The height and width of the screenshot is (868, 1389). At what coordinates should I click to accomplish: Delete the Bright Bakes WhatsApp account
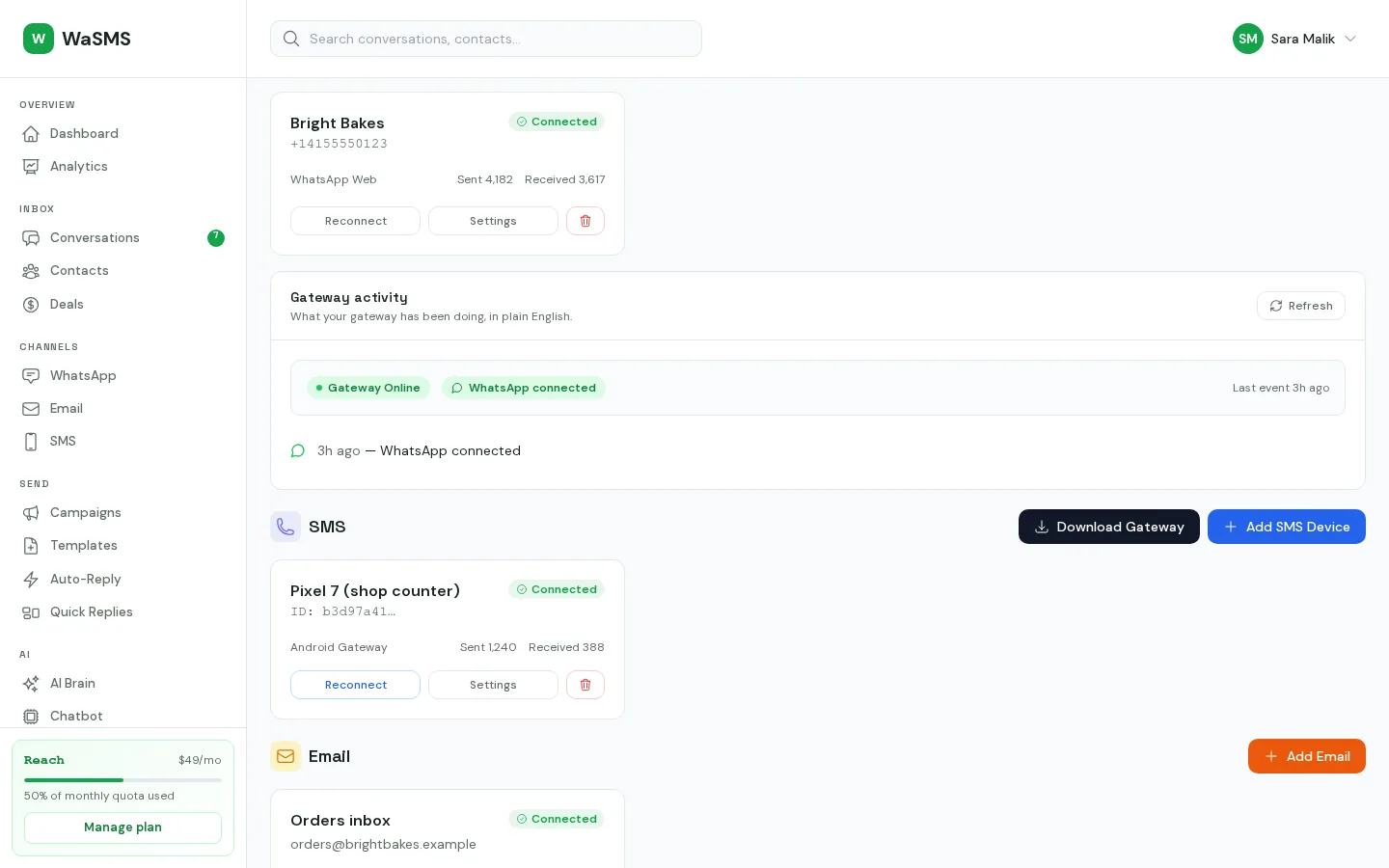[x=585, y=221]
